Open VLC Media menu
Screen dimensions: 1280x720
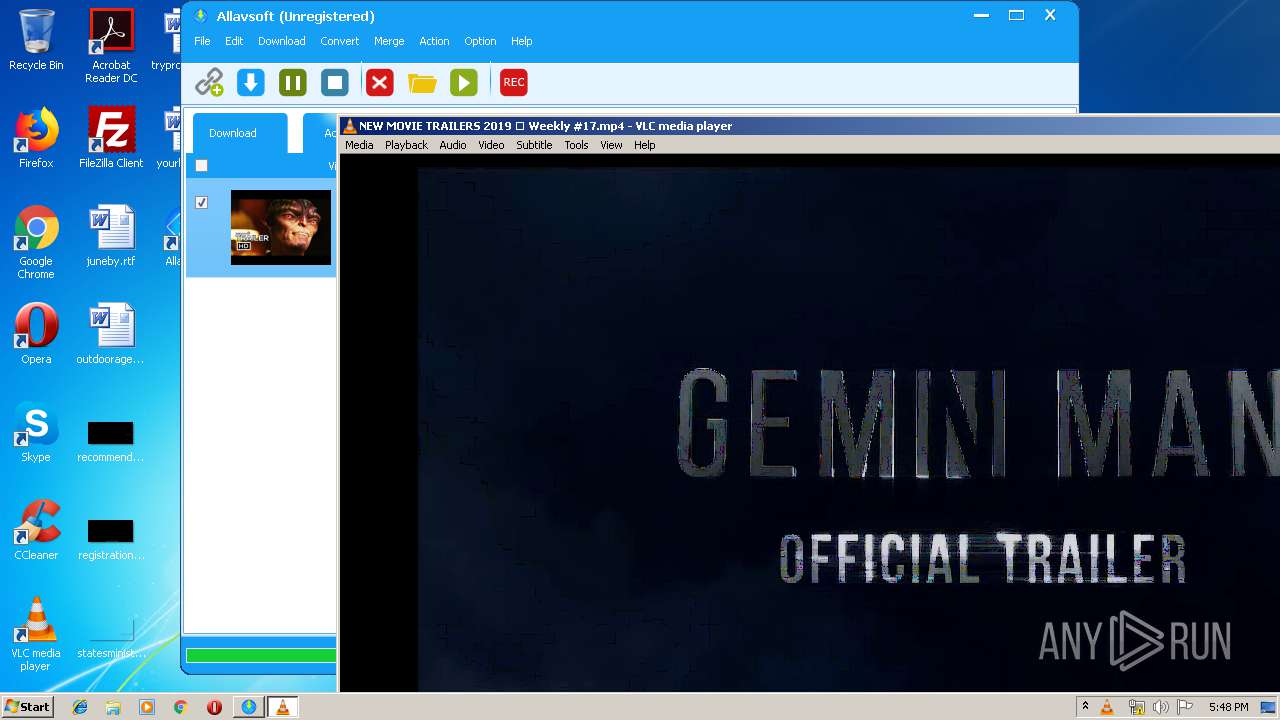click(x=359, y=145)
